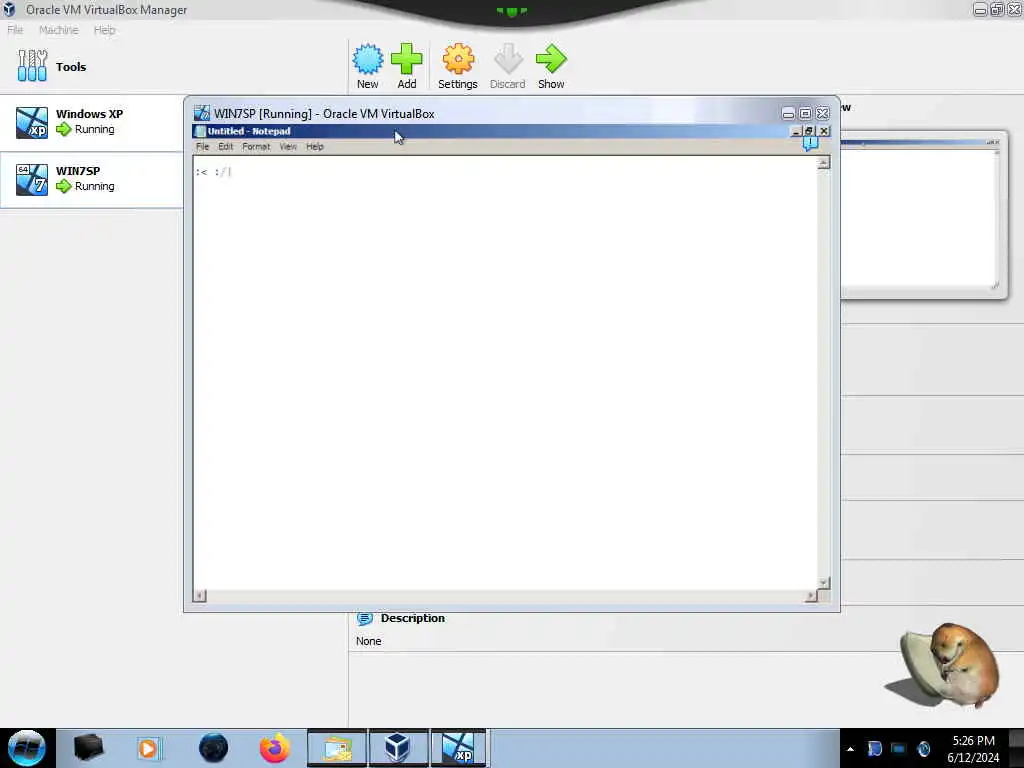Image resolution: width=1024 pixels, height=768 pixels.
Task: Open the media player taskbar icon
Action: coord(148,748)
